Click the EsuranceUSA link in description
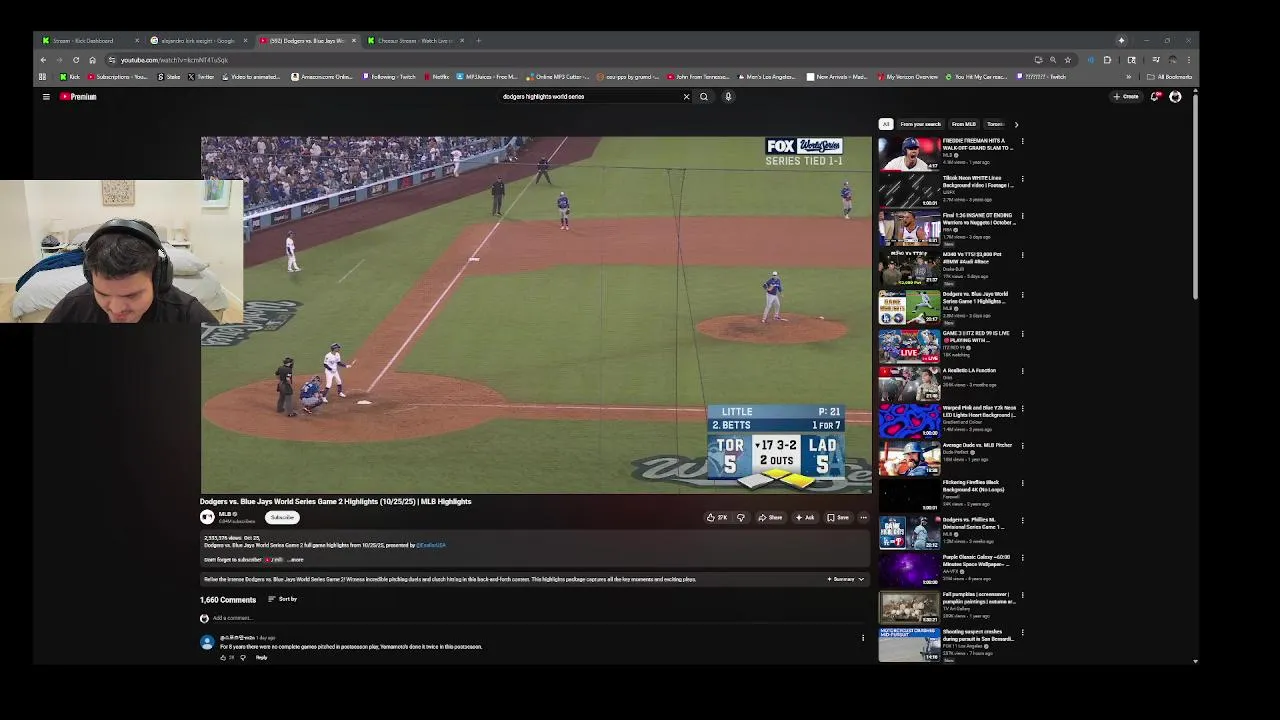 [431, 545]
